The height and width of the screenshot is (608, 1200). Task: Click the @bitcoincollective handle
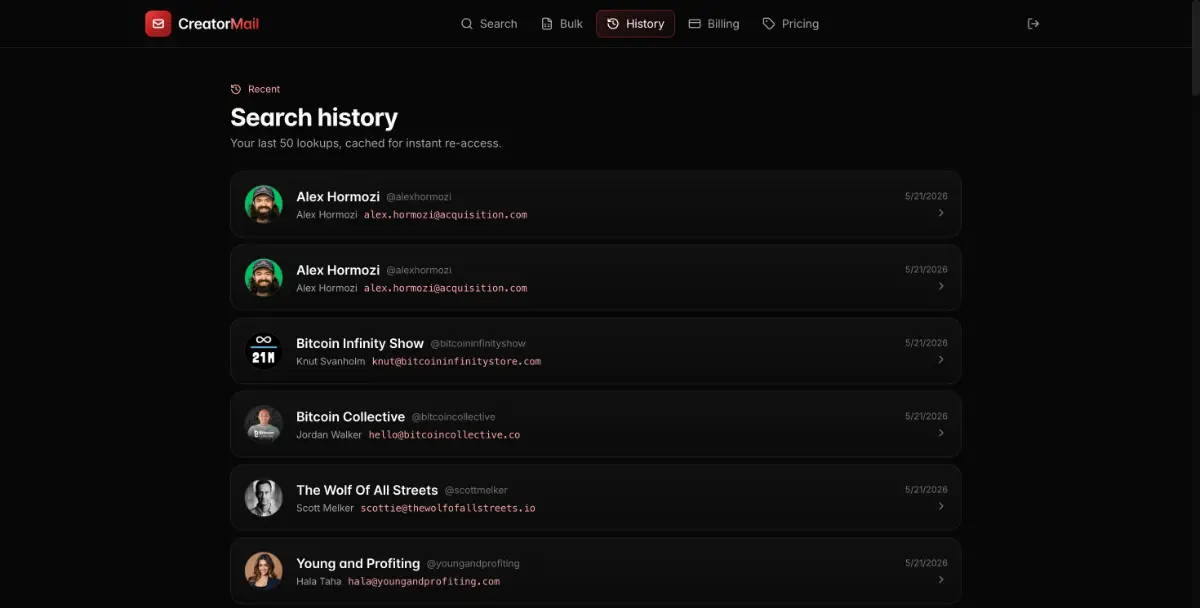tap(454, 417)
